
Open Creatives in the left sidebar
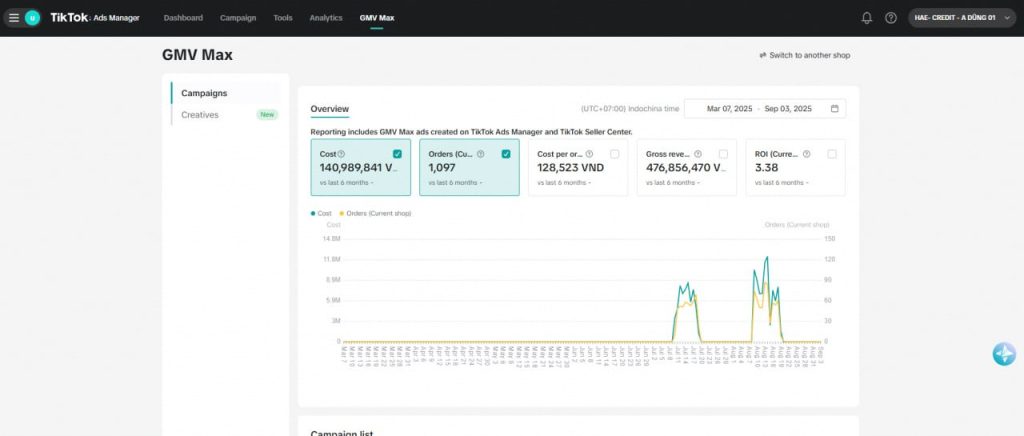pos(200,115)
